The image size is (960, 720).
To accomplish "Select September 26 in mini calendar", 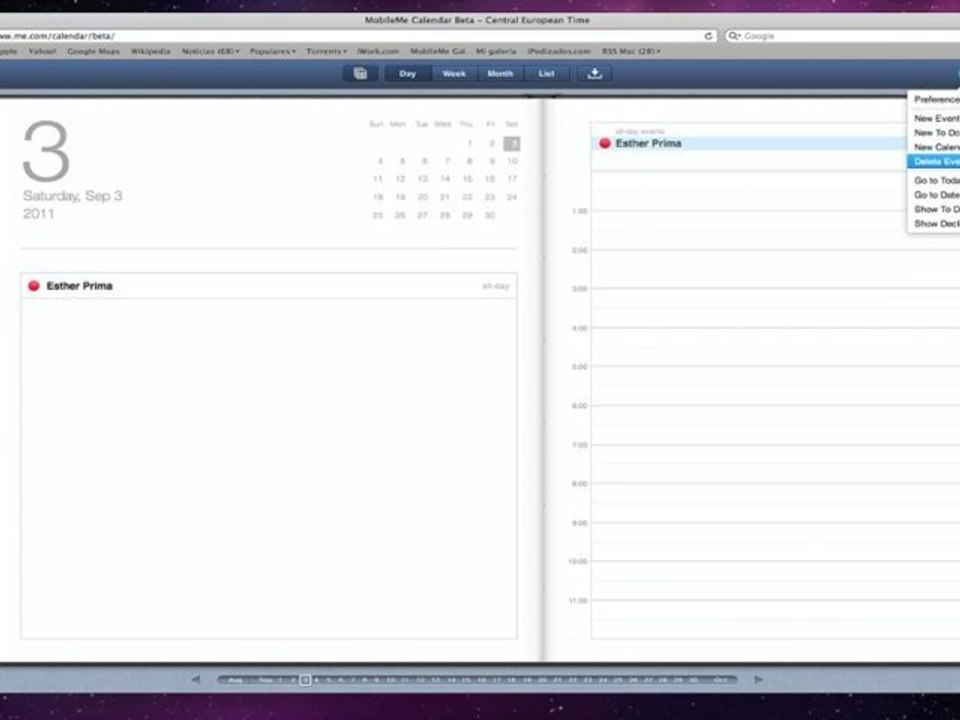I will 400,216.
